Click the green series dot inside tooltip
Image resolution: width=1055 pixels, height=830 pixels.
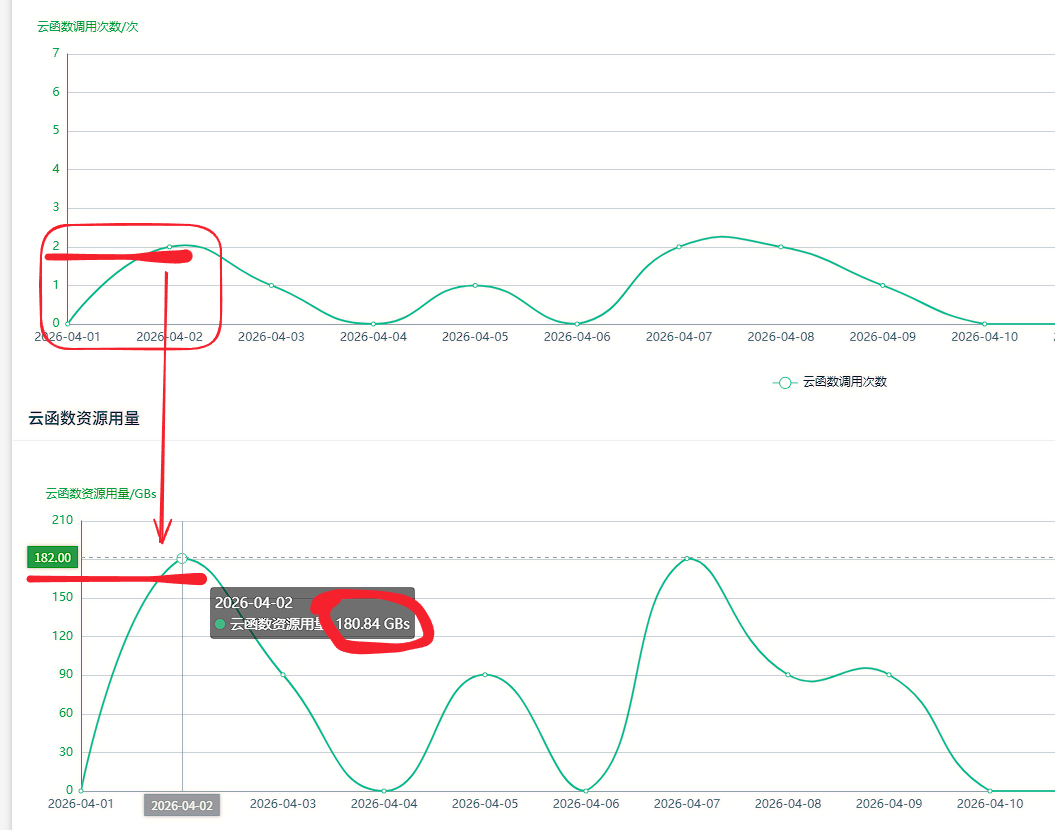tap(220, 624)
